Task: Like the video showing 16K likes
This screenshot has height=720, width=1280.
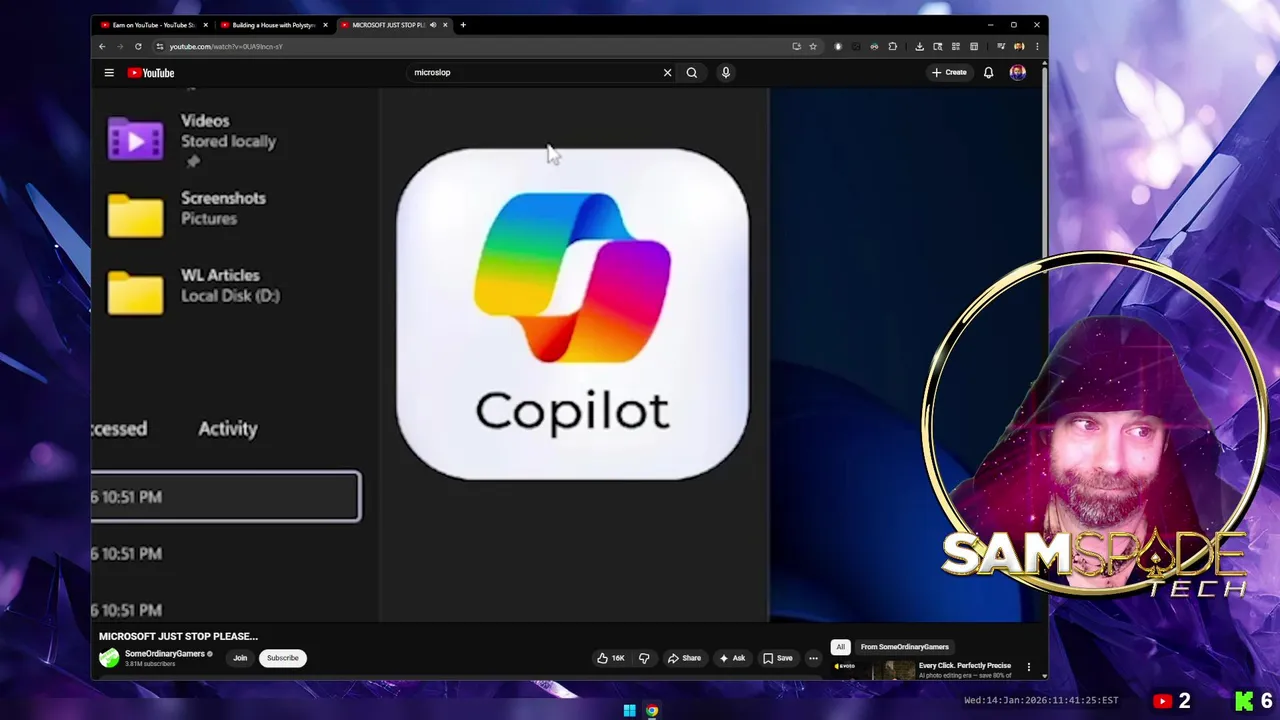Action: pos(611,658)
